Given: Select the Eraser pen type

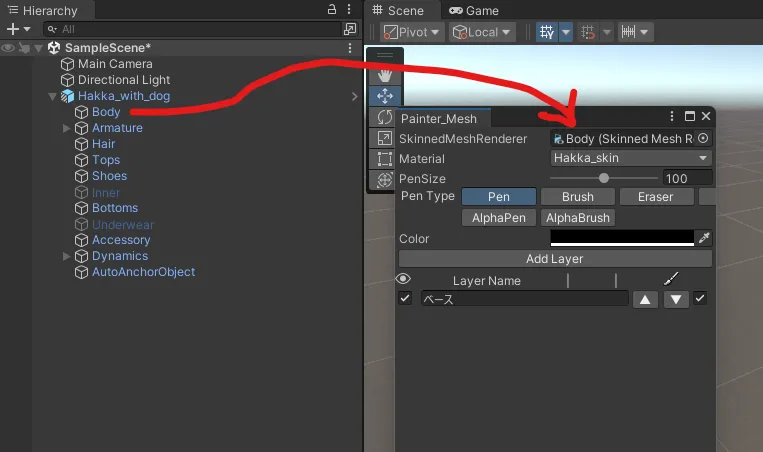Looking at the screenshot, I should coord(655,197).
